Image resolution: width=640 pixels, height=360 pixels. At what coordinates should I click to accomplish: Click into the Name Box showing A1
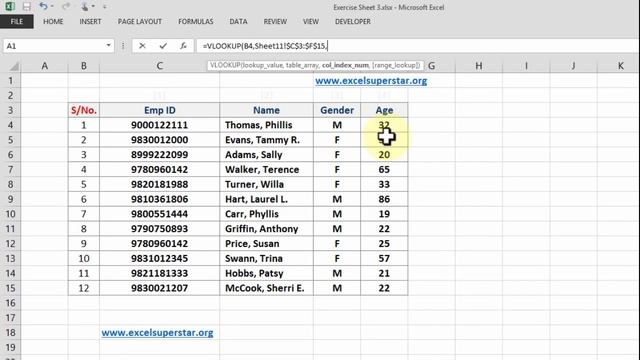click(54, 46)
